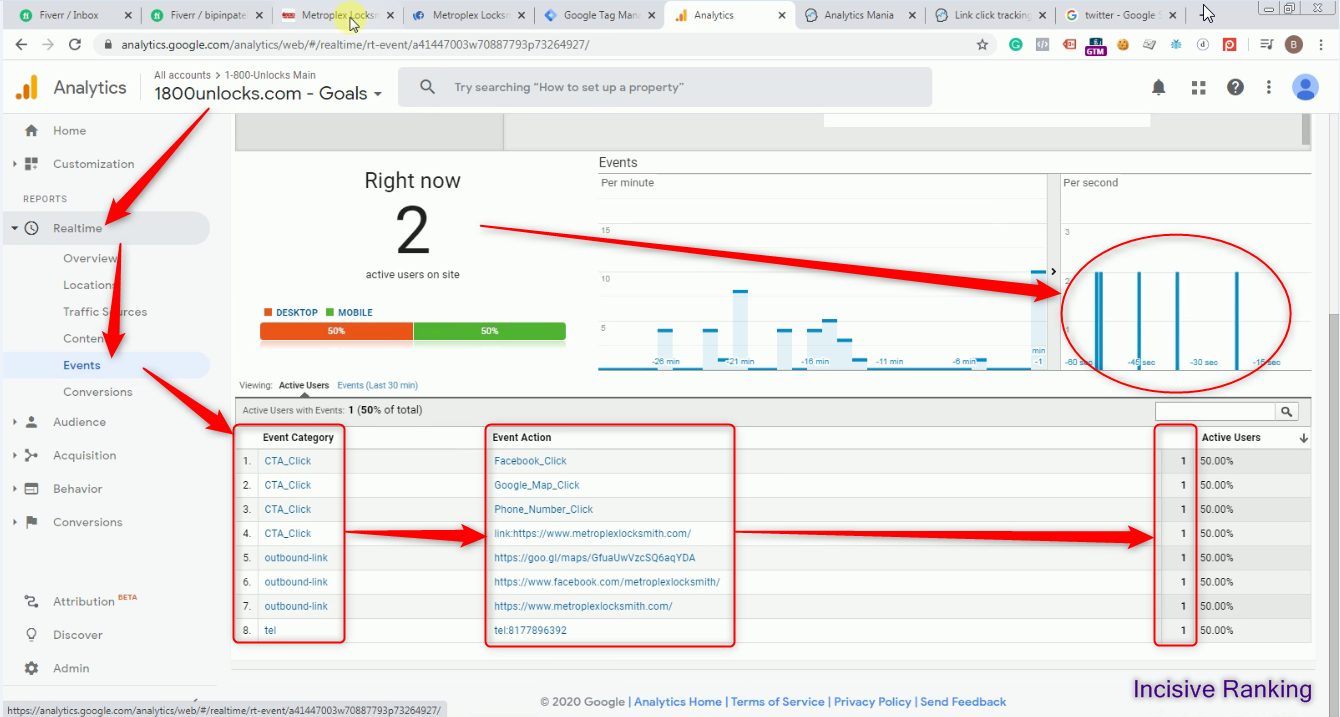This screenshot has width=1340, height=717.
Task: Expand the Acquisition section
Action: pos(15,456)
